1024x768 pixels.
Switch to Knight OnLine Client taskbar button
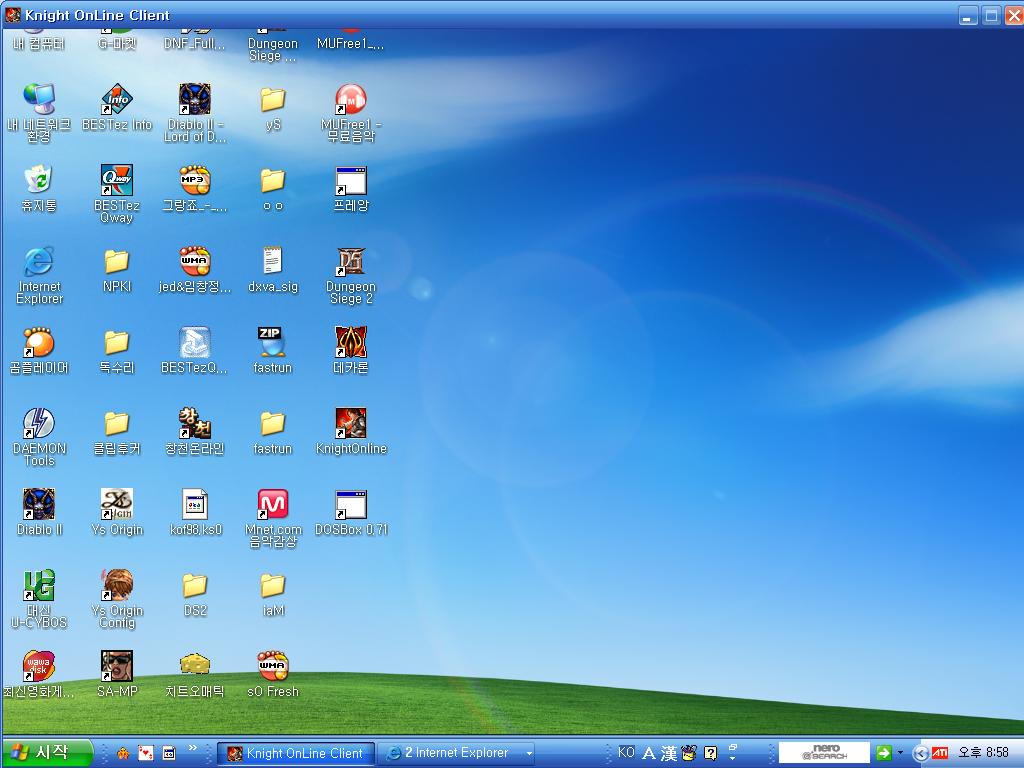(296, 753)
